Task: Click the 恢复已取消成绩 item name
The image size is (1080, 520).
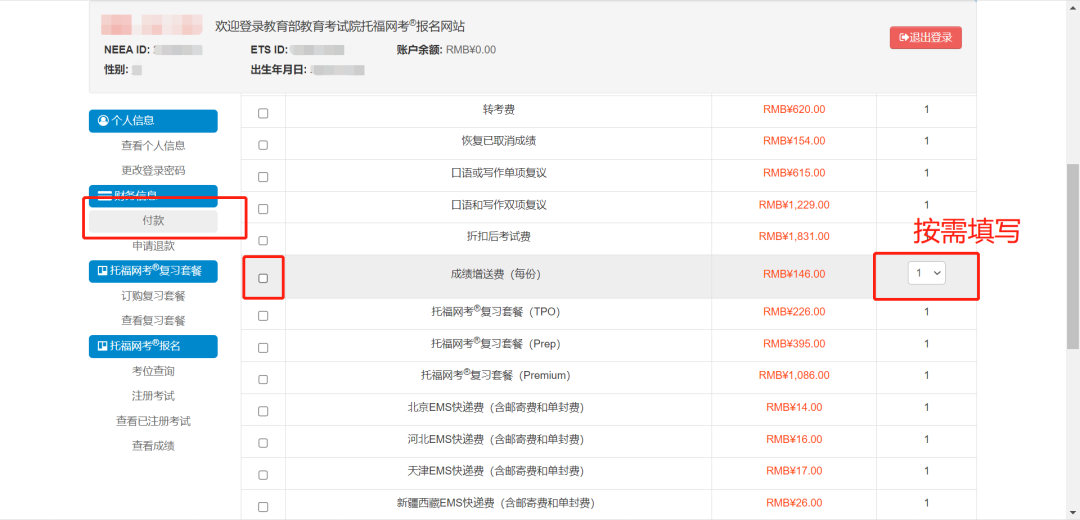Action: click(x=499, y=141)
